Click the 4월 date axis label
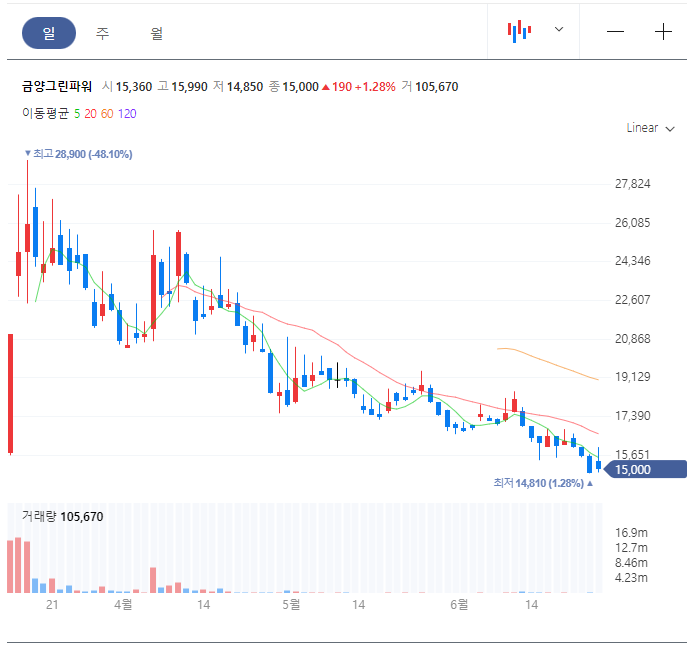 click(x=123, y=604)
